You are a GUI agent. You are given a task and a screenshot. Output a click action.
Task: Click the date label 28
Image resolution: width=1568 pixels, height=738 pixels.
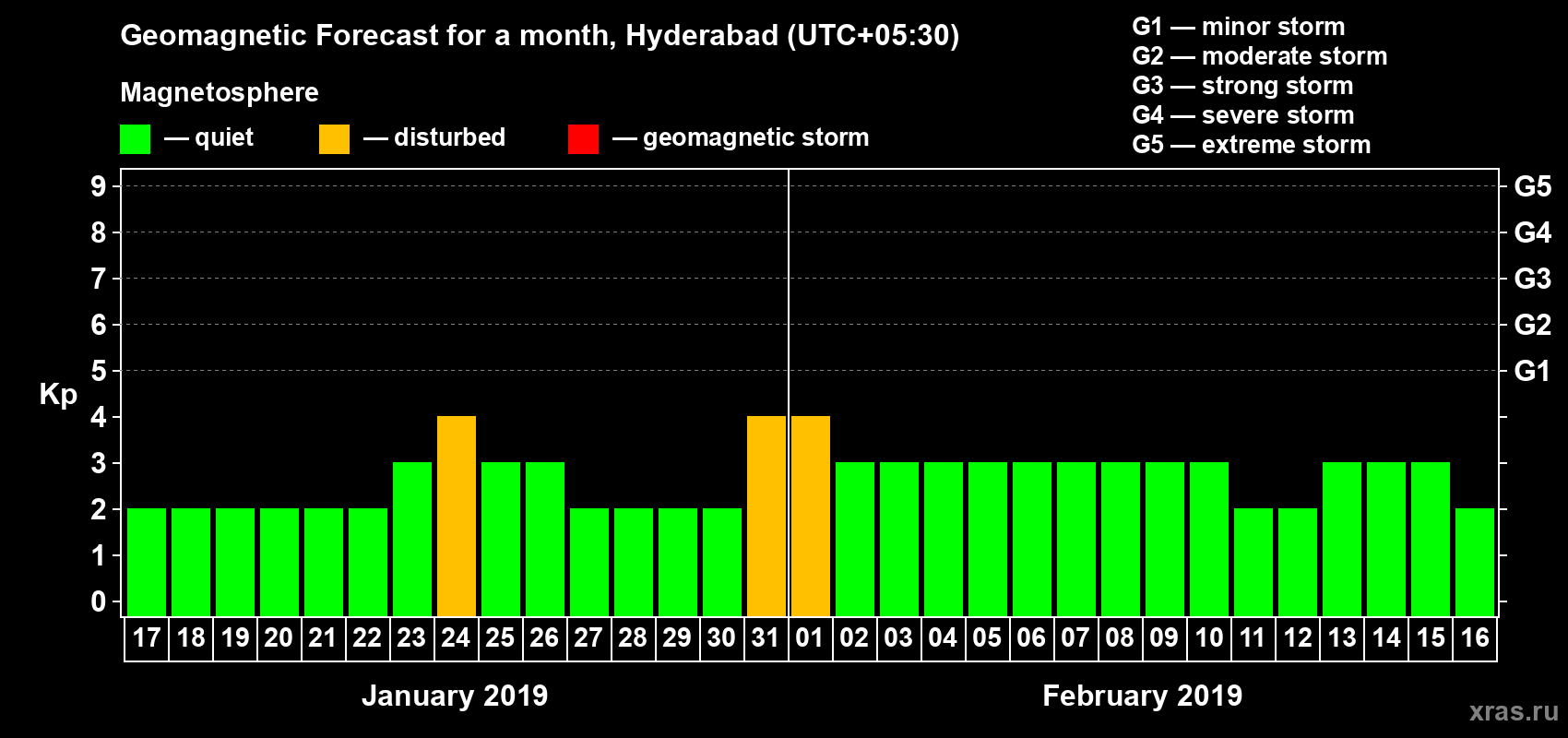(x=633, y=637)
